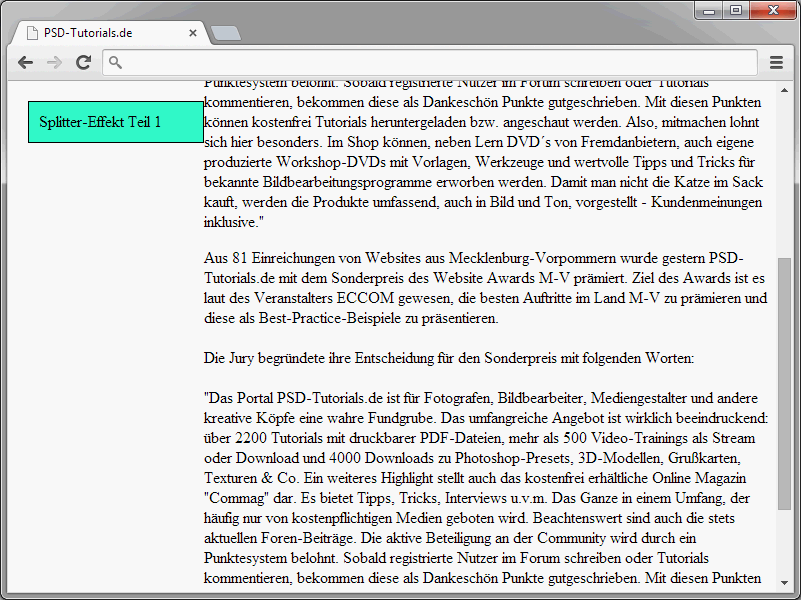Screen dimensions: 801x600
Task: Click the text "diese als Best-Practice-Beispiele zu präsentieren."
Action: coord(351,318)
